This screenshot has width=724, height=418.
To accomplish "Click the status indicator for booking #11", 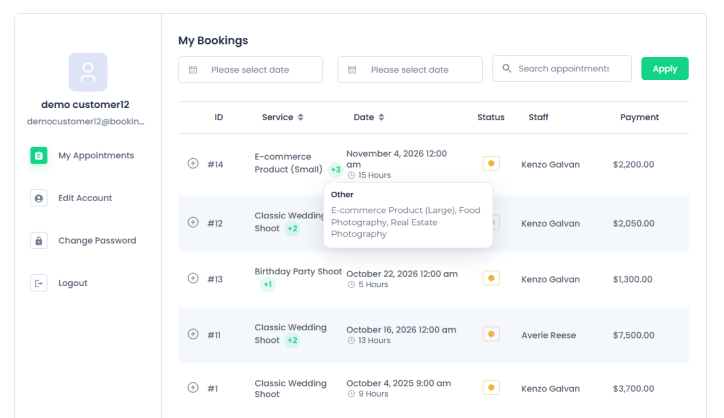I will click(x=491, y=334).
